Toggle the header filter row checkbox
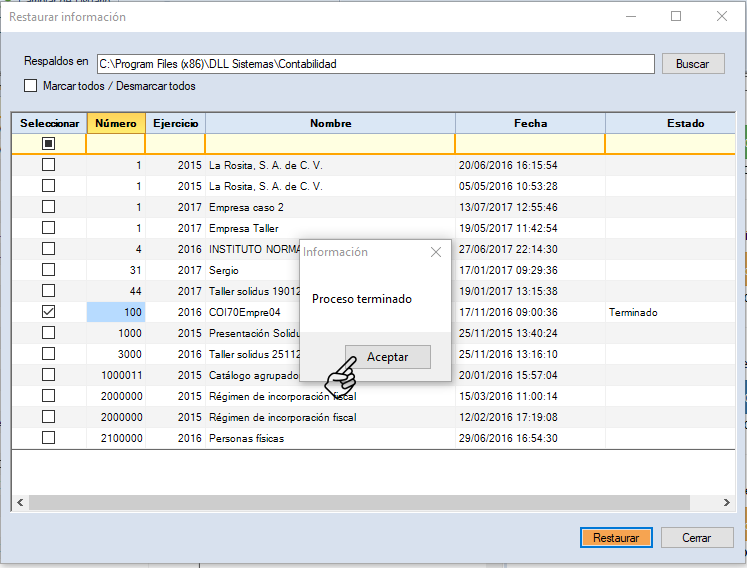 [48, 144]
